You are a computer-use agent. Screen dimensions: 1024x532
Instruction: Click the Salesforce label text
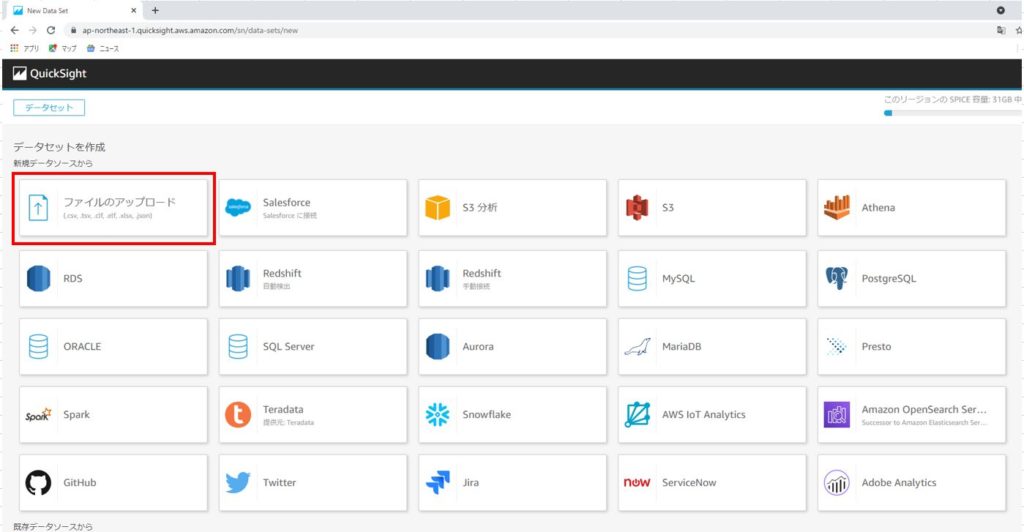pos(287,202)
